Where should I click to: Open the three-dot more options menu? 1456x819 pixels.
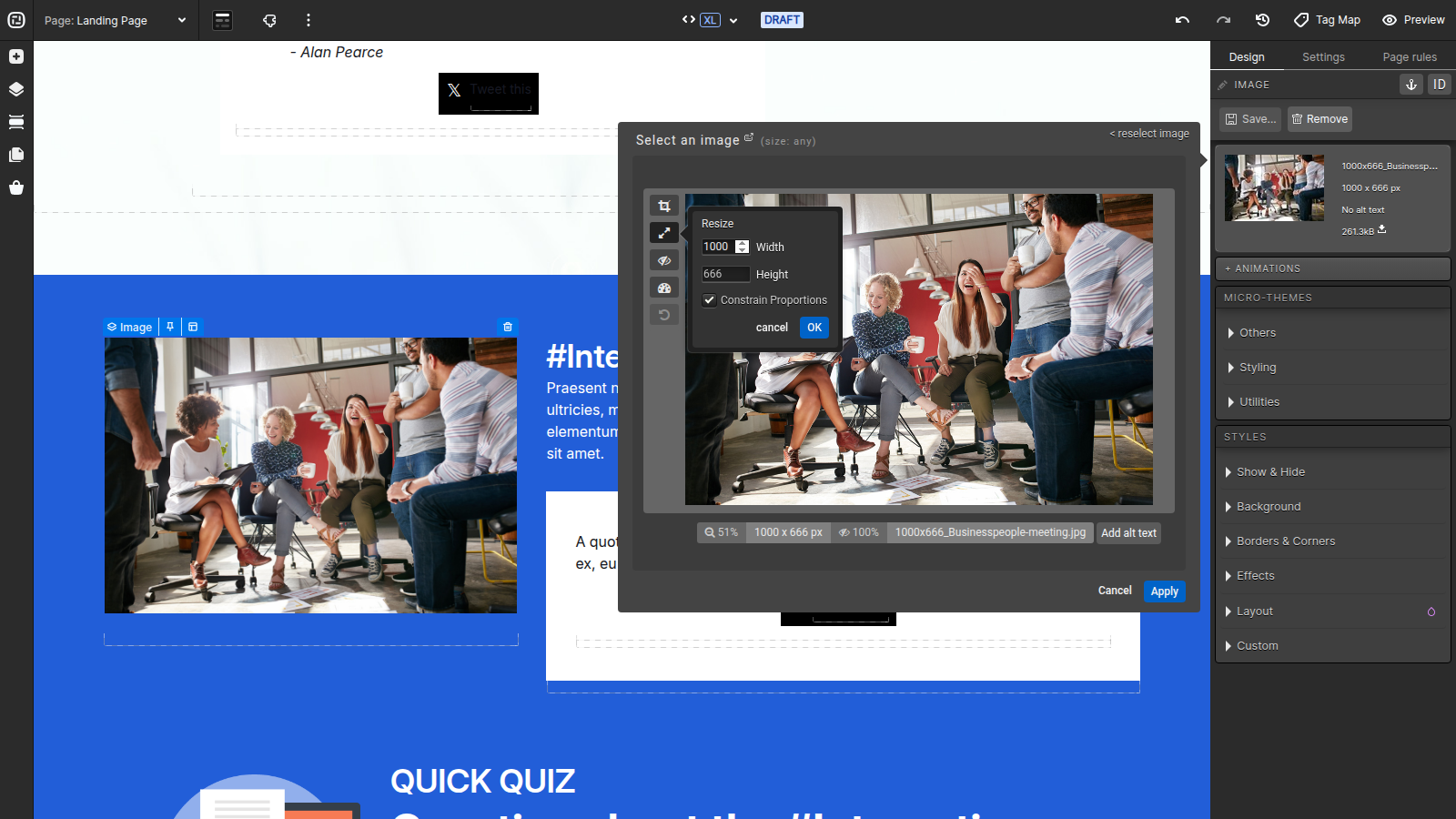[x=308, y=20]
